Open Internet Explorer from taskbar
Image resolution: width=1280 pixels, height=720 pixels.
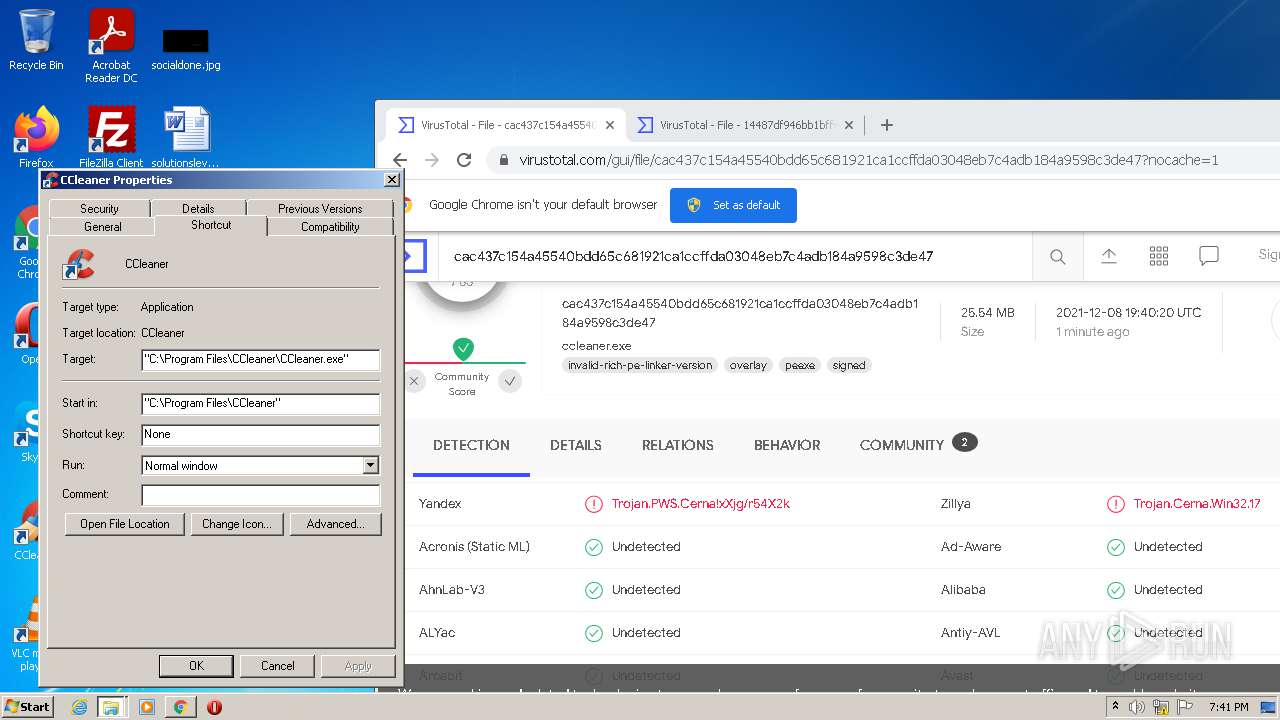(79, 707)
